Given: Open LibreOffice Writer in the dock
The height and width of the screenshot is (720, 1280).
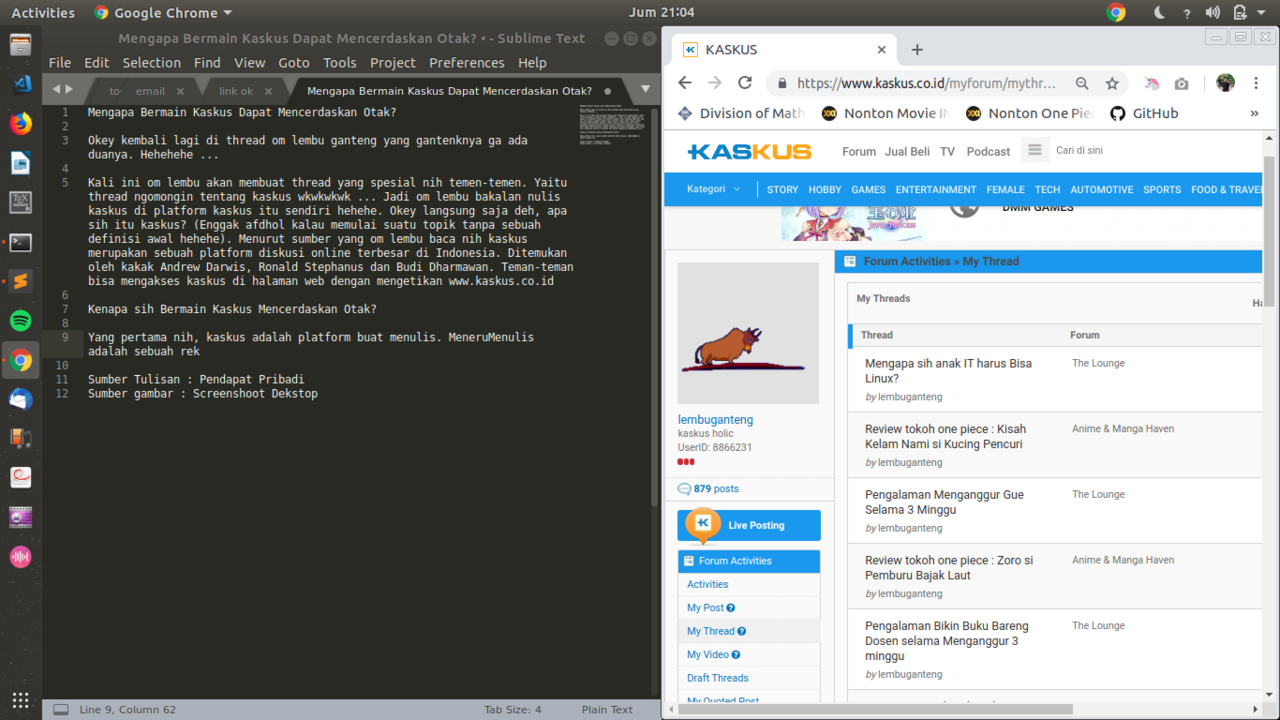Looking at the screenshot, I should pyautogui.click(x=21, y=163).
